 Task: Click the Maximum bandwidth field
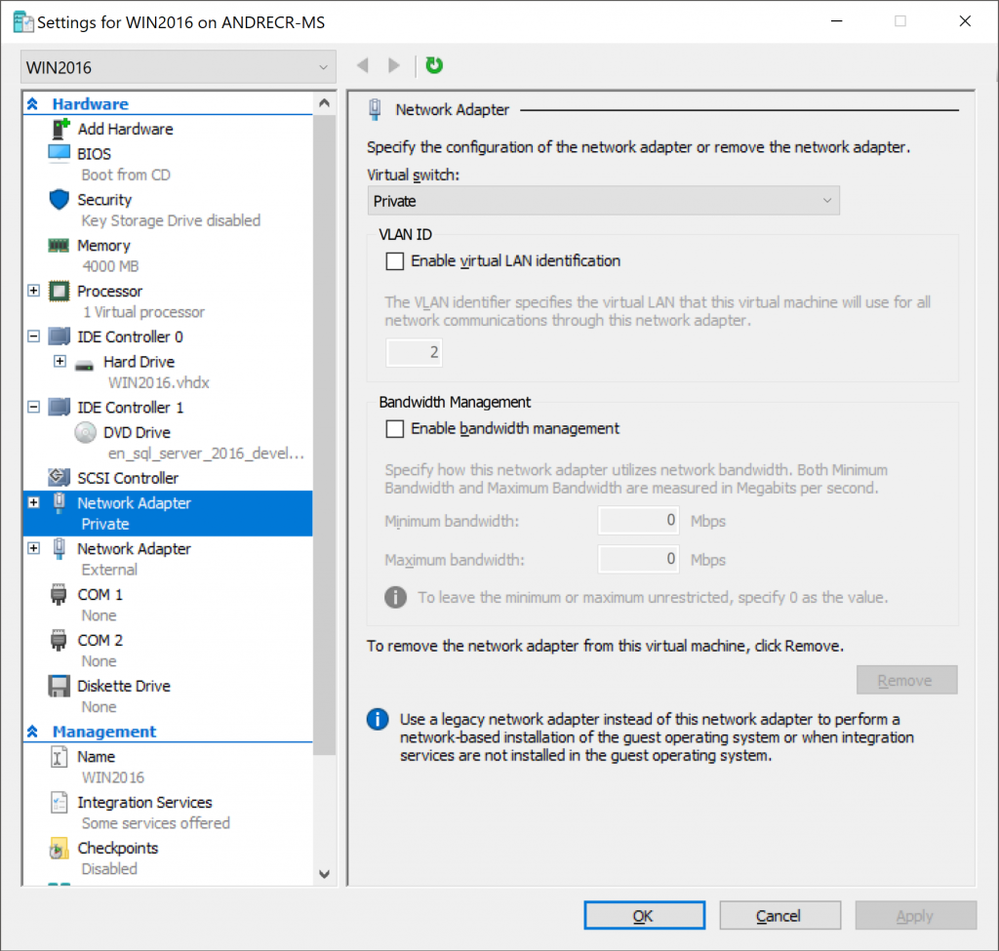638,559
